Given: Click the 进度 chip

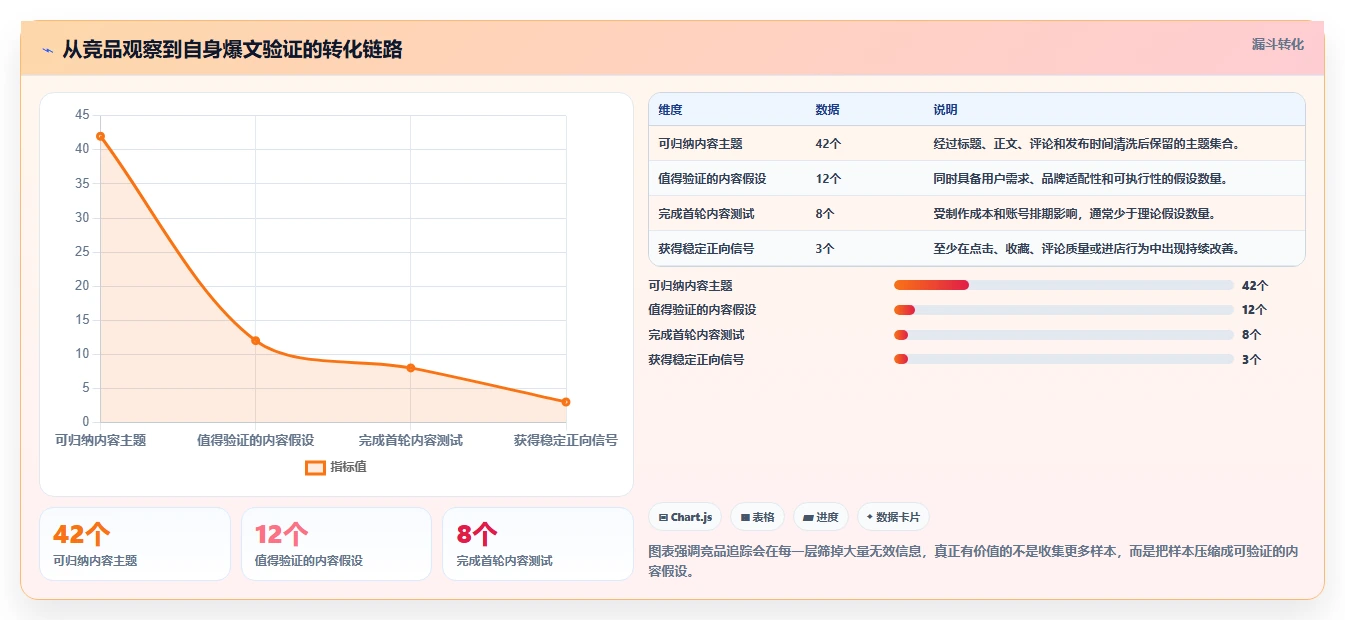Looking at the screenshot, I should pyautogui.click(x=820, y=517).
